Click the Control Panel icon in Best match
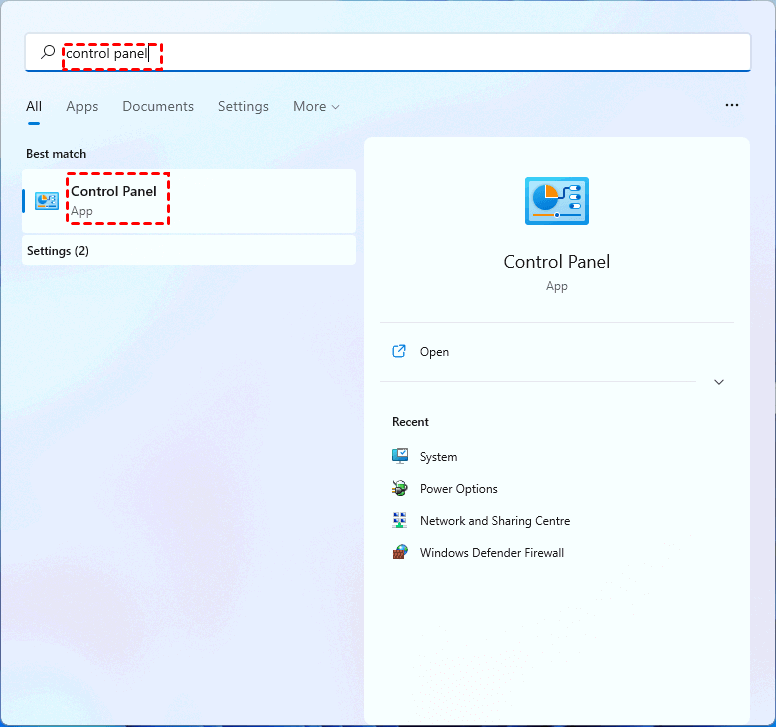The width and height of the screenshot is (776, 727). (x=47, y=200)
